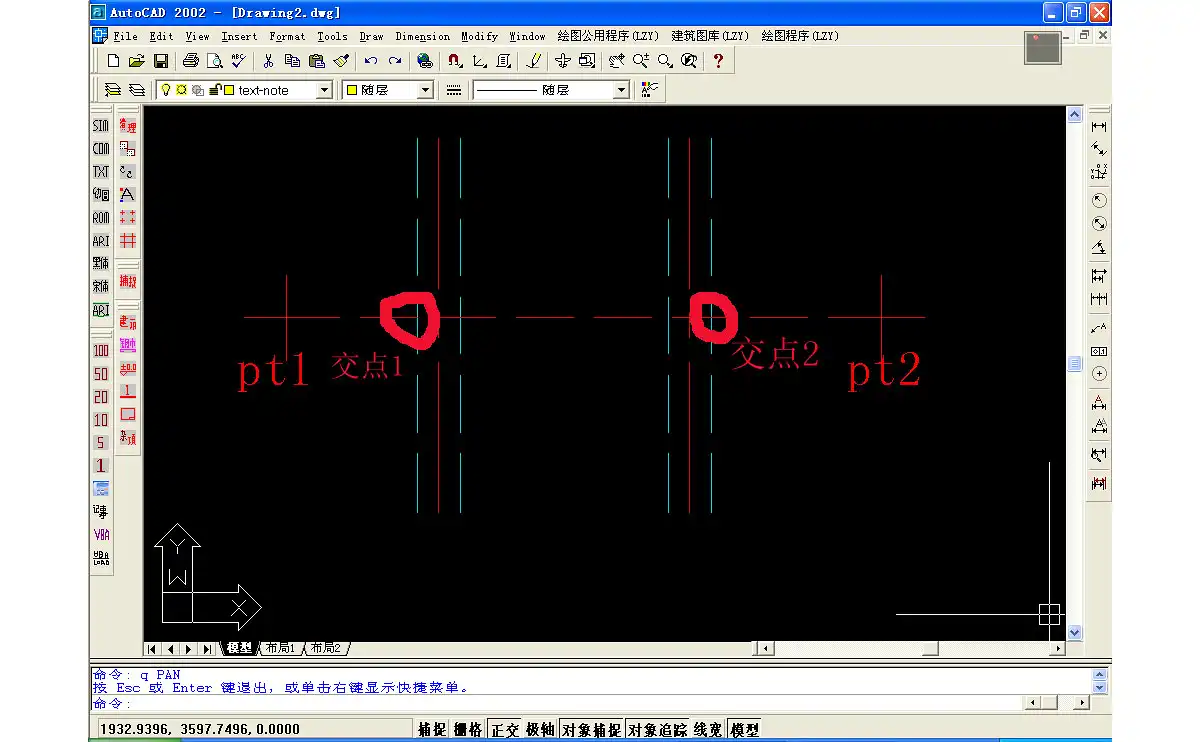
Task: Expand the 随层 color dropdown
Action: 425,90
